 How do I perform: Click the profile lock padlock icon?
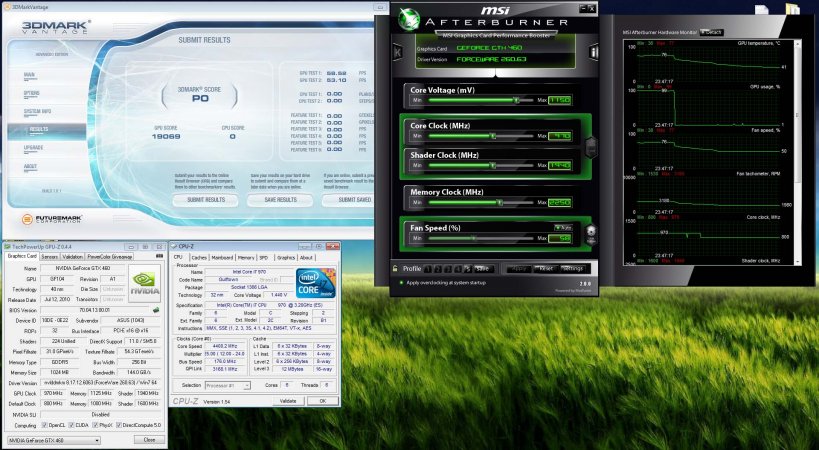(x=395, y=268)
